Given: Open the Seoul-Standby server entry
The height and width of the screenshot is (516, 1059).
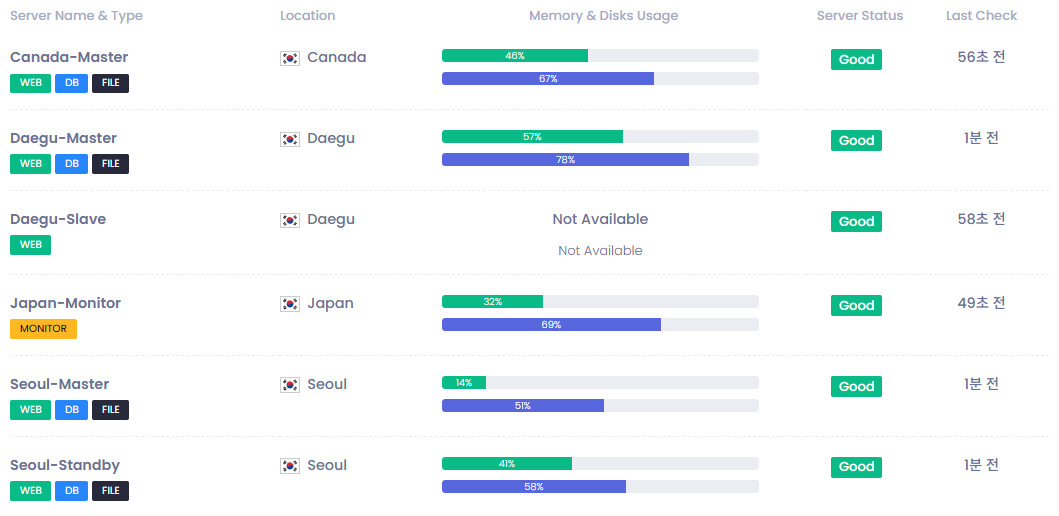Looking at the screenshot, I should (x=65, y=465).
